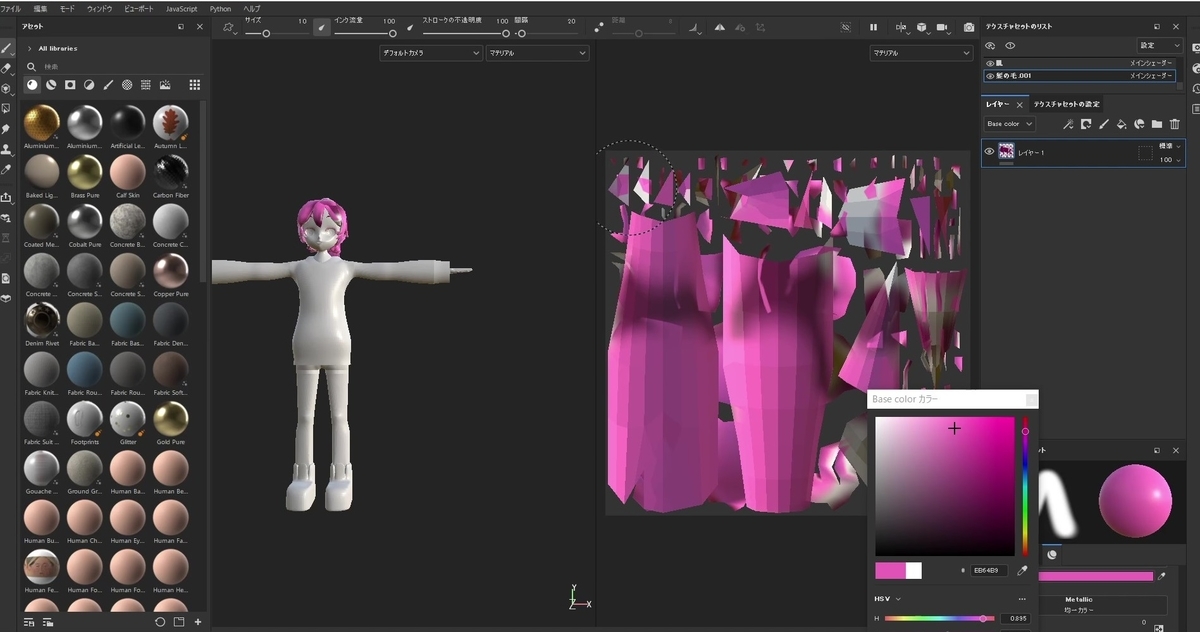The height and width of the screenshot is (632, 1200).
Task: Expand the All libraries tree
Action: [x=30, y=48]
